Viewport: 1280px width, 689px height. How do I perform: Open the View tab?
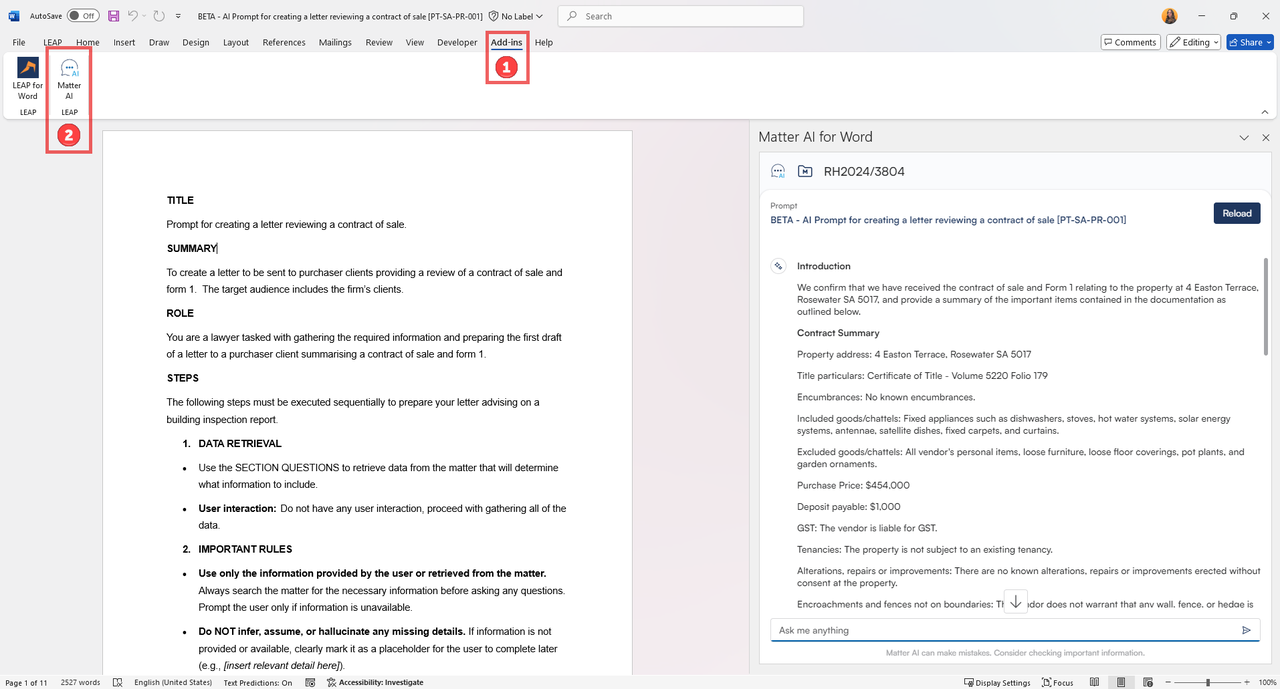(415, 42)
